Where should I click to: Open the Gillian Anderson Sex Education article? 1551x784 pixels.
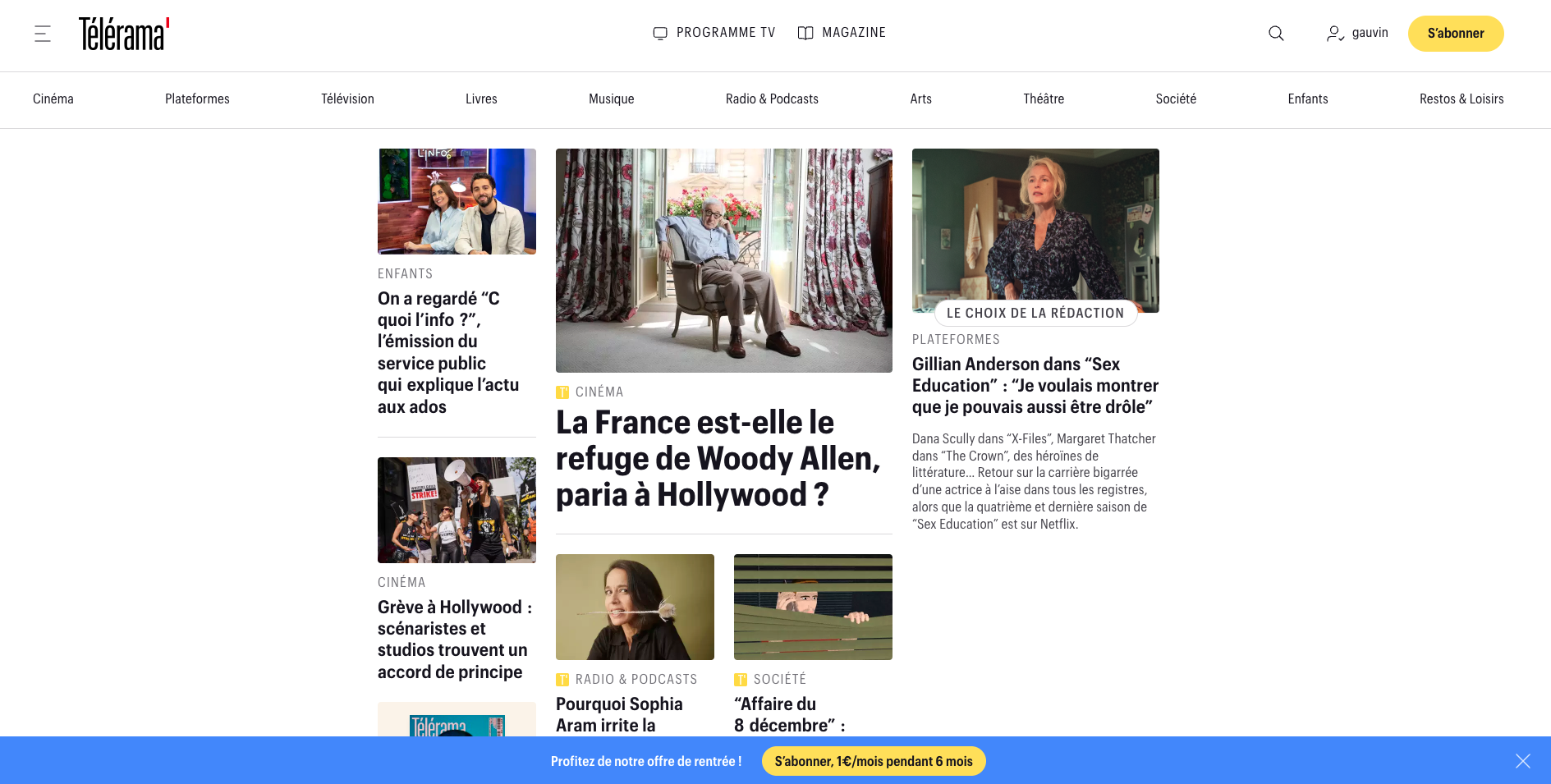(1035, 385)
